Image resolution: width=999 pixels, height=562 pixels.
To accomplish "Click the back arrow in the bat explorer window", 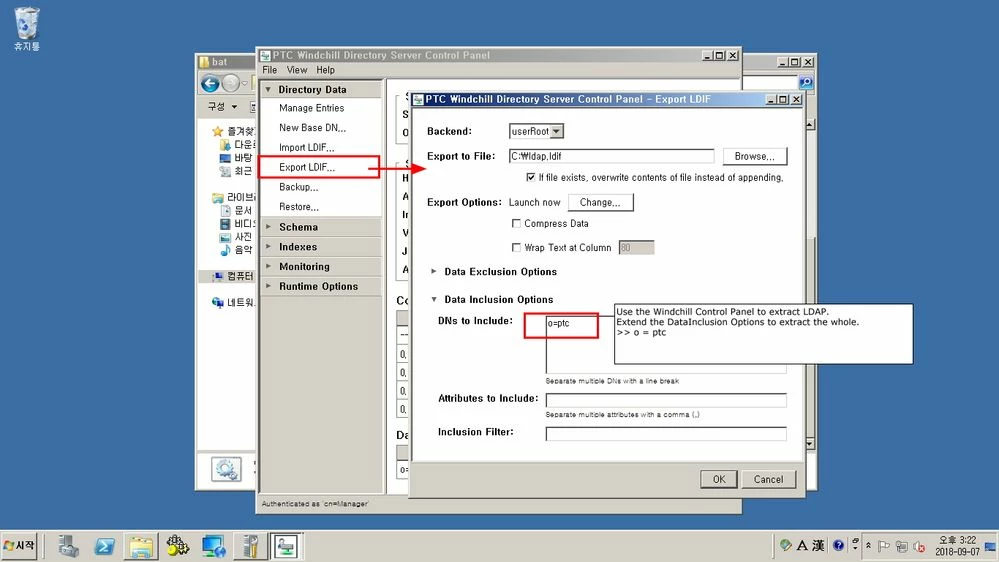I will pos(210,83).
